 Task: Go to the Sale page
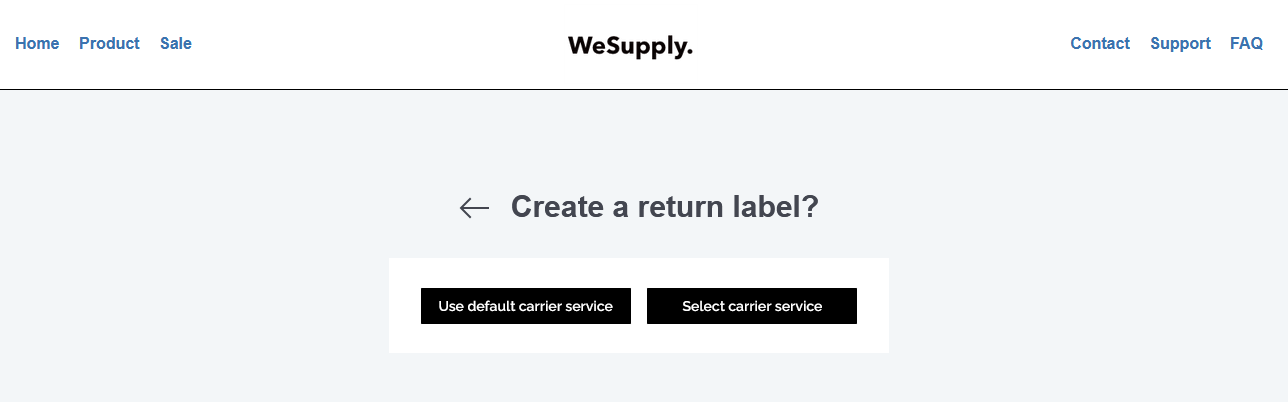176,43
